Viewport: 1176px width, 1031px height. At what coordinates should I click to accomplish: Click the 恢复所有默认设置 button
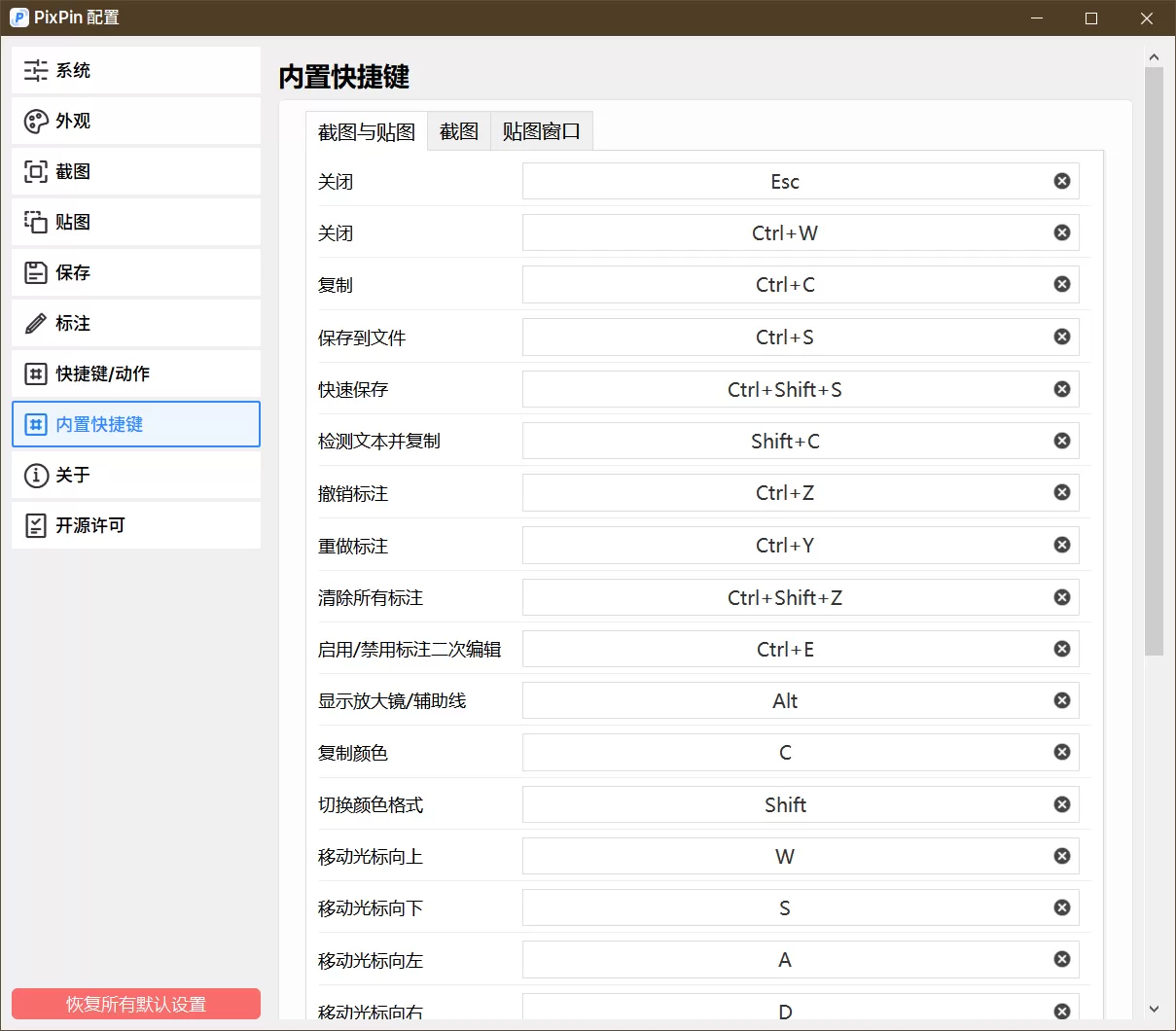[135, 1003]
